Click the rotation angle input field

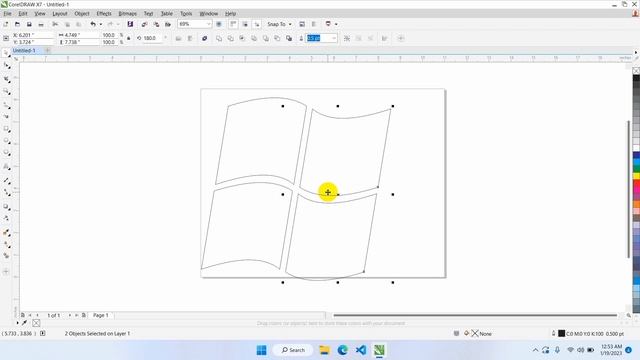[x=152, y=38]
